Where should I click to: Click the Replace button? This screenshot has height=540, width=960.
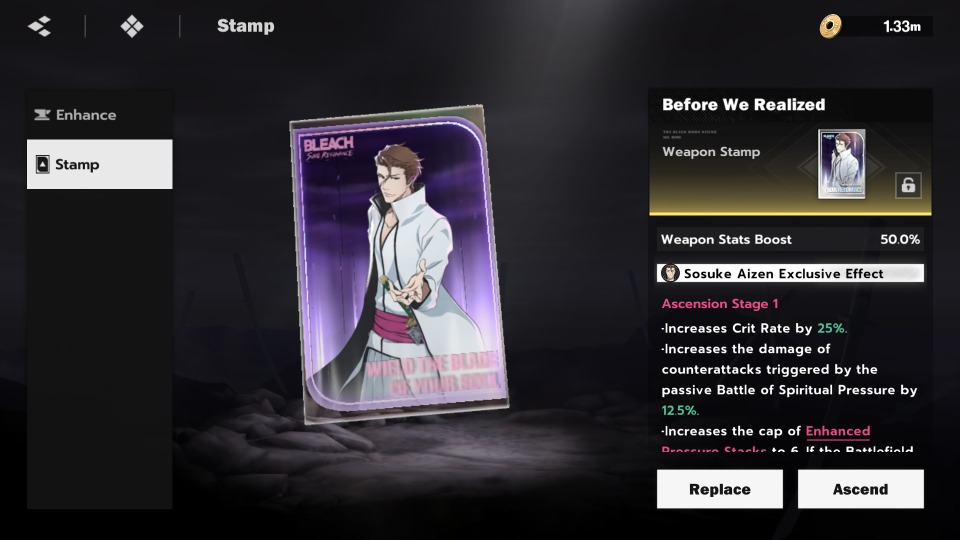[719, 489]
